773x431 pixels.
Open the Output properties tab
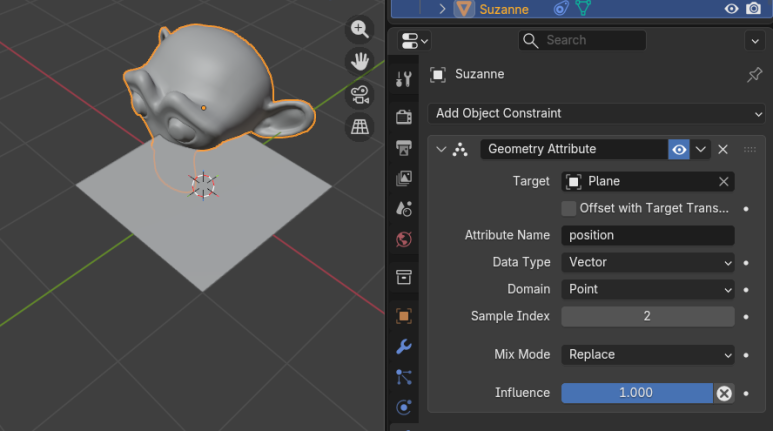pos(404,147)
